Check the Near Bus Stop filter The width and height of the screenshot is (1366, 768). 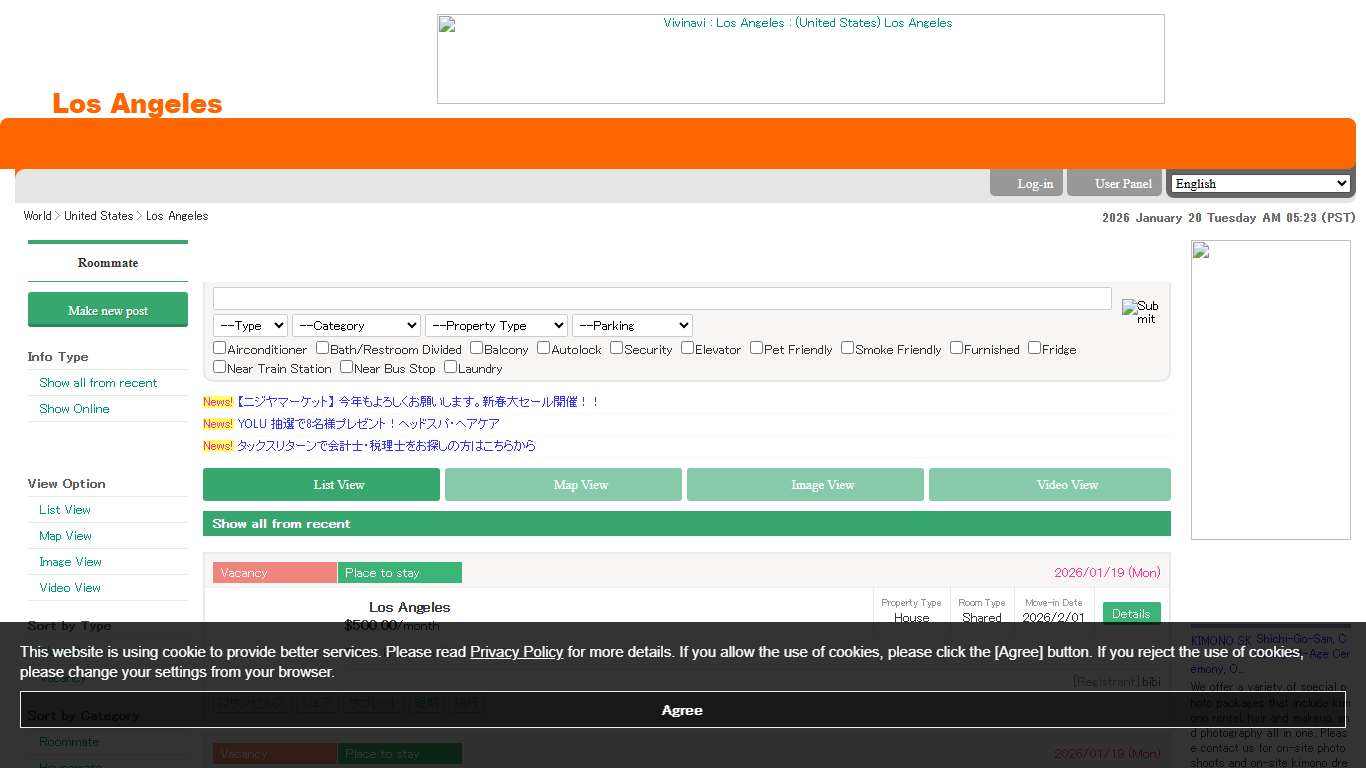(x=345, y=366)
